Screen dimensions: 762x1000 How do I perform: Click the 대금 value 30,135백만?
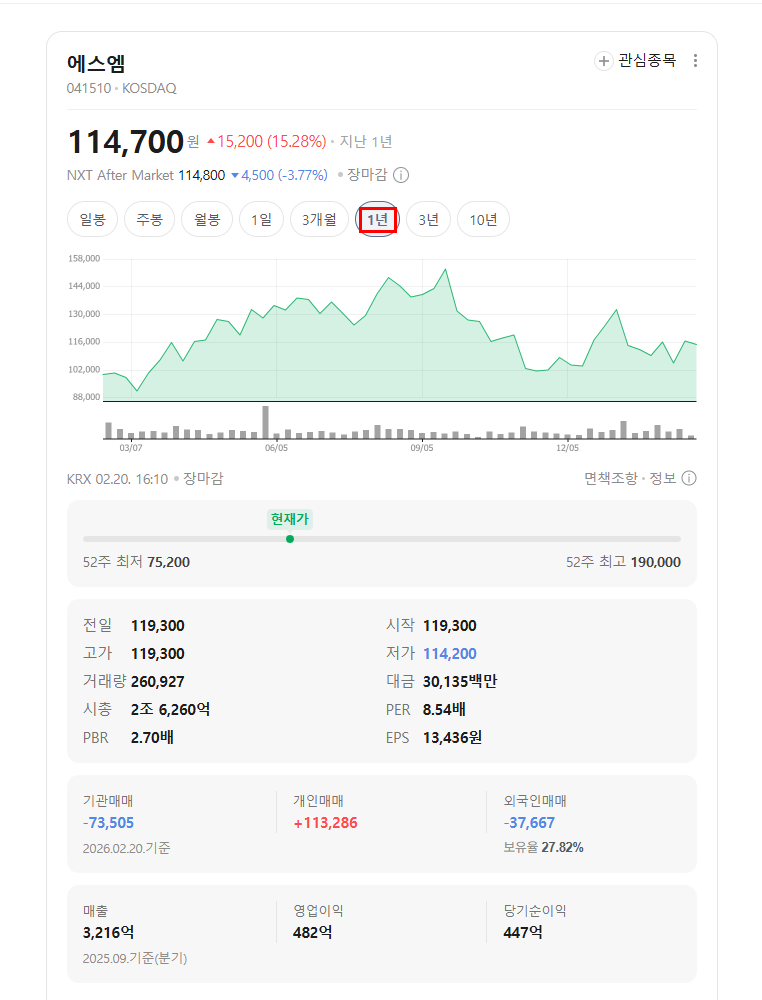460,682
